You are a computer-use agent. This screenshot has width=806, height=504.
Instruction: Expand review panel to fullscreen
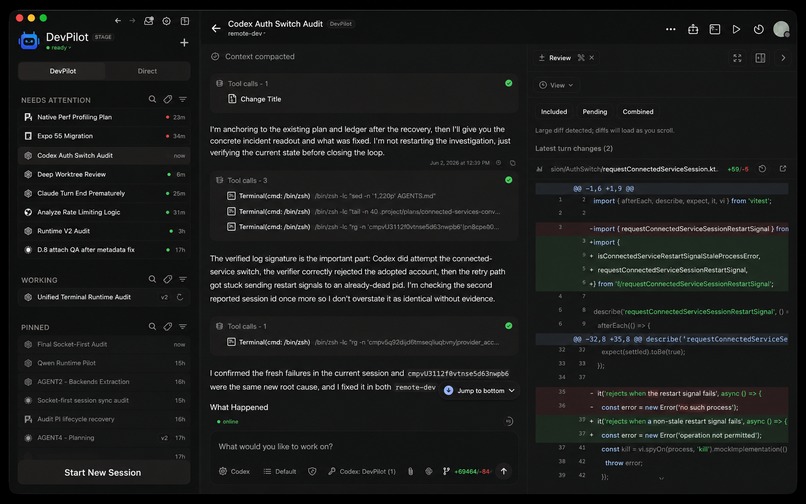pyautogui.click(x=737, y=58)
